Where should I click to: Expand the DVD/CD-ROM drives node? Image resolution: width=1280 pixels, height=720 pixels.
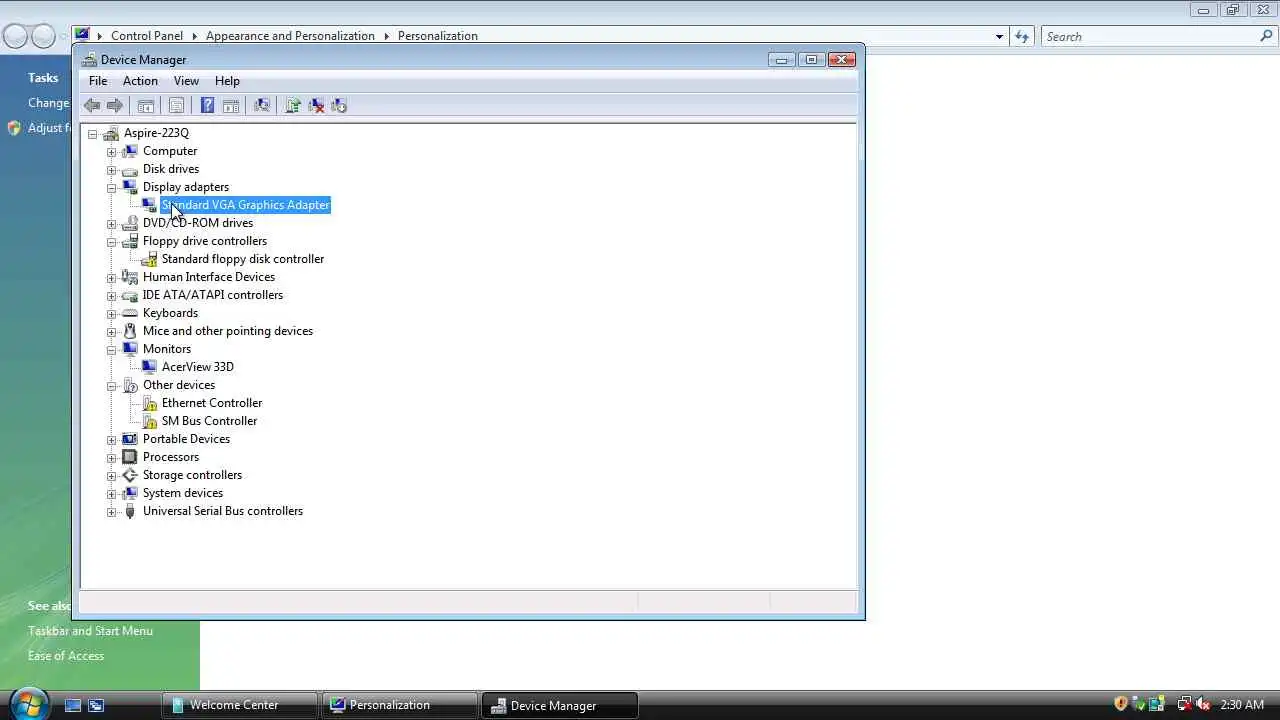coord(112,223)
